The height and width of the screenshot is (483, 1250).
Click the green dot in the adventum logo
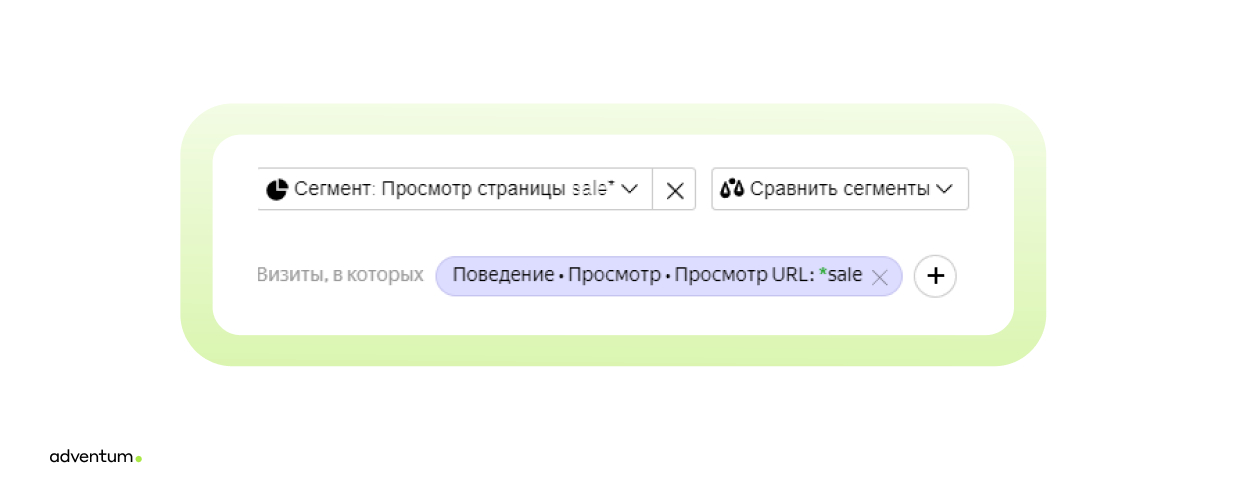[139, 459]
